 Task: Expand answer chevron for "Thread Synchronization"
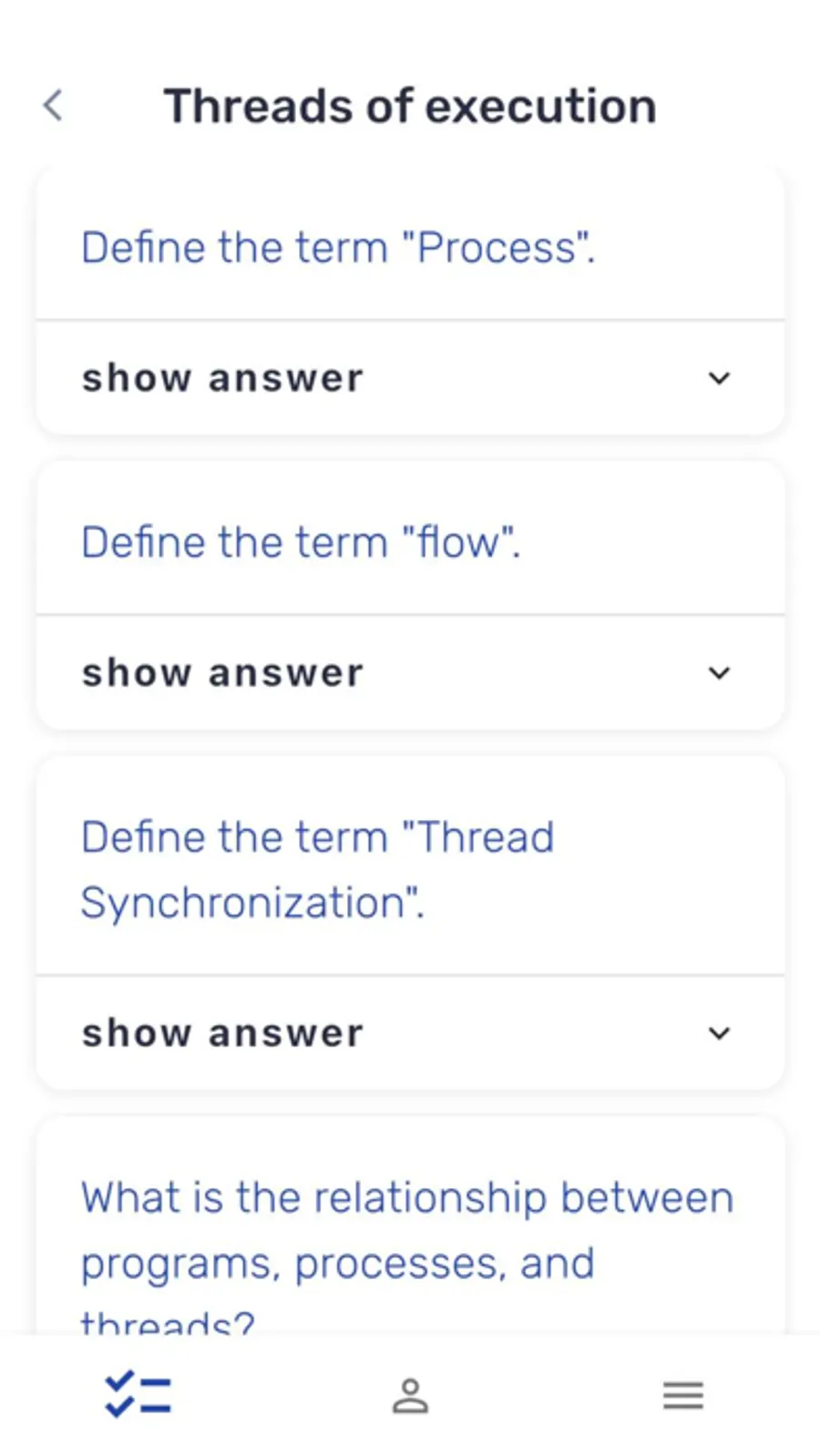pos(719,1033)
